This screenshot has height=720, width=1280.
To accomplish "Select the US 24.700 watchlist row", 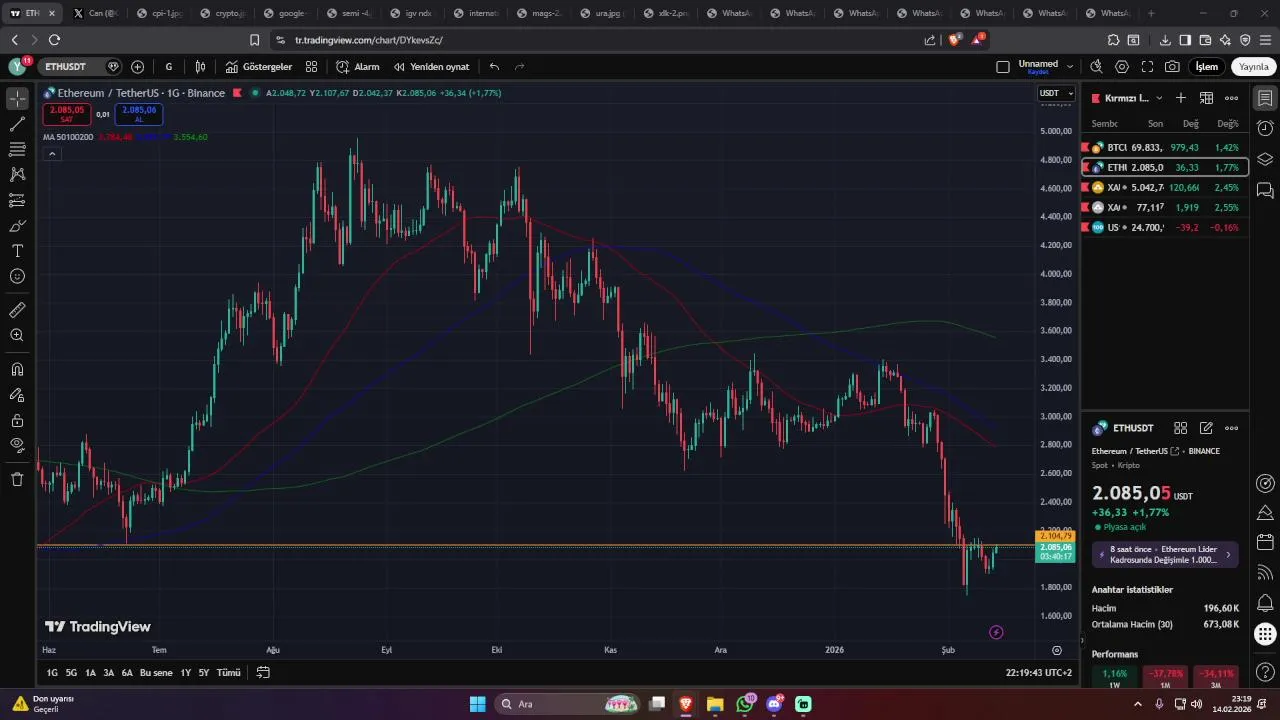I will click(1165, 227).
